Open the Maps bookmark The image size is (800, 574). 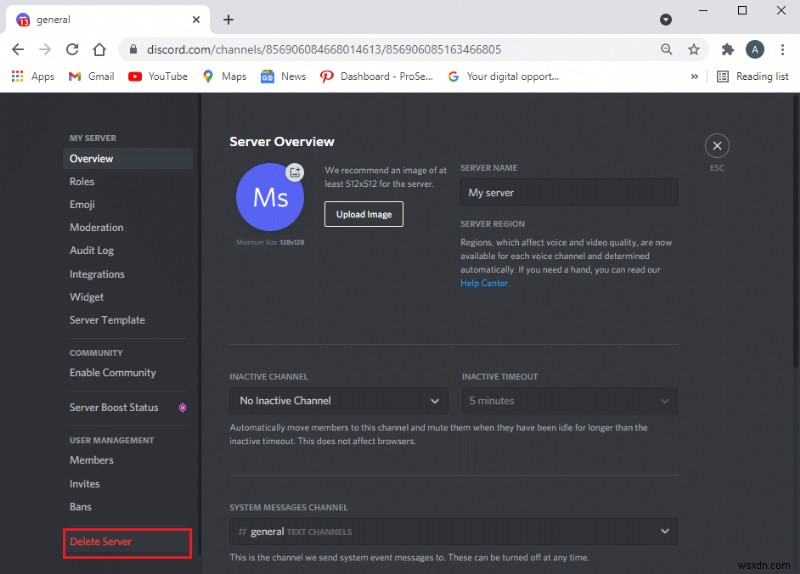pos(225,77)
